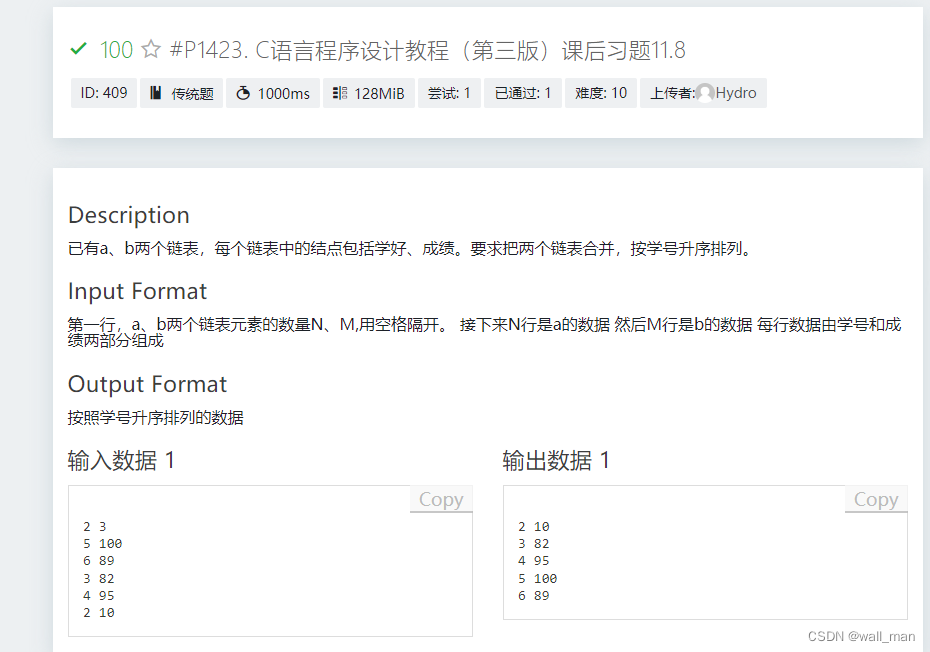Open the 传统题 category tab
This screenshot has width=930, height=652.
tap(181, 93)
